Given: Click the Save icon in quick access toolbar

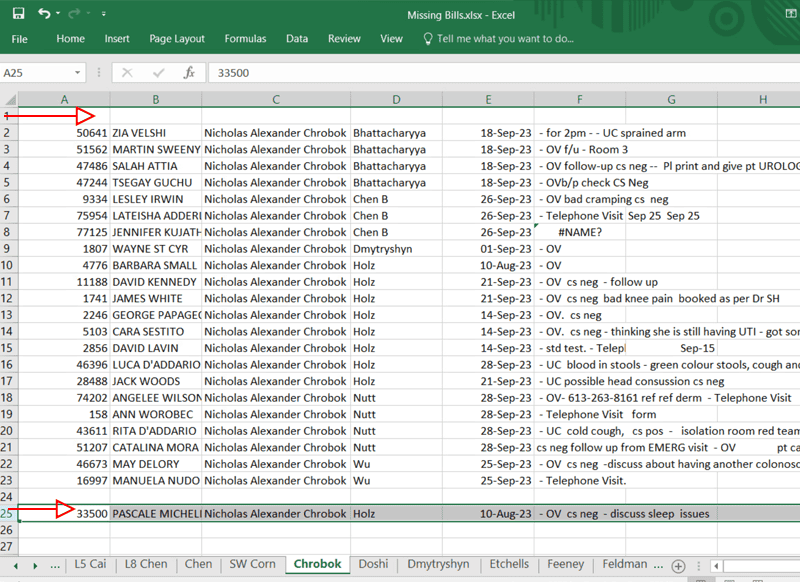Looking at the screenshot, I should (x=18, y=14).
